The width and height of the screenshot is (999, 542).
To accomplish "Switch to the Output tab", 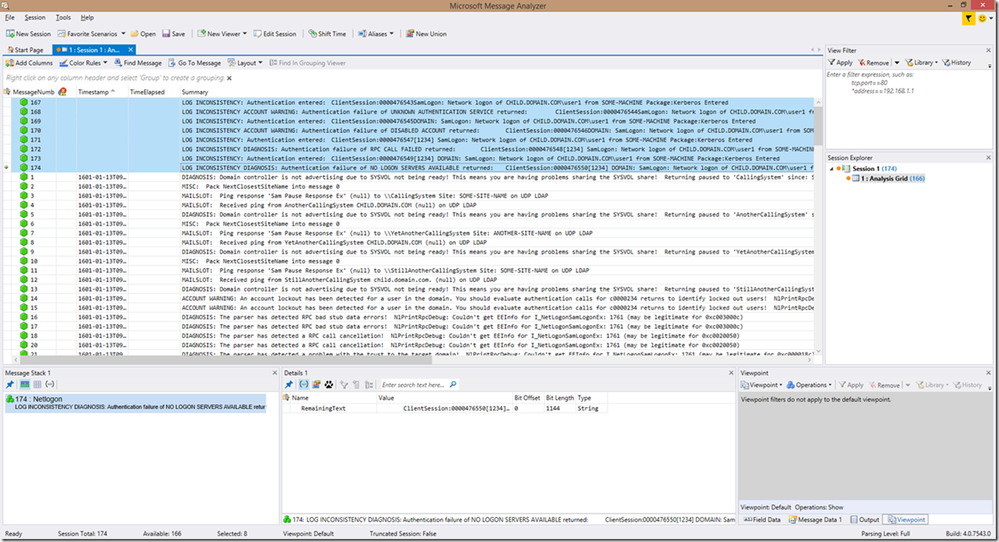I will point(865,520).
